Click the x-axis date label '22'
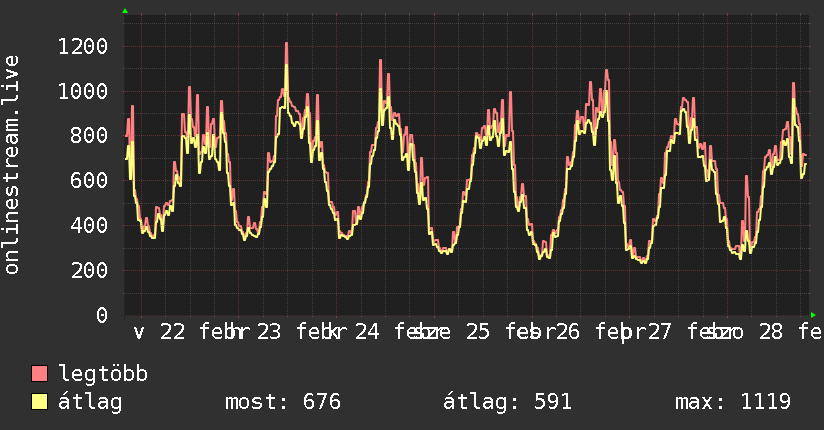 click(x=172, y=332)
